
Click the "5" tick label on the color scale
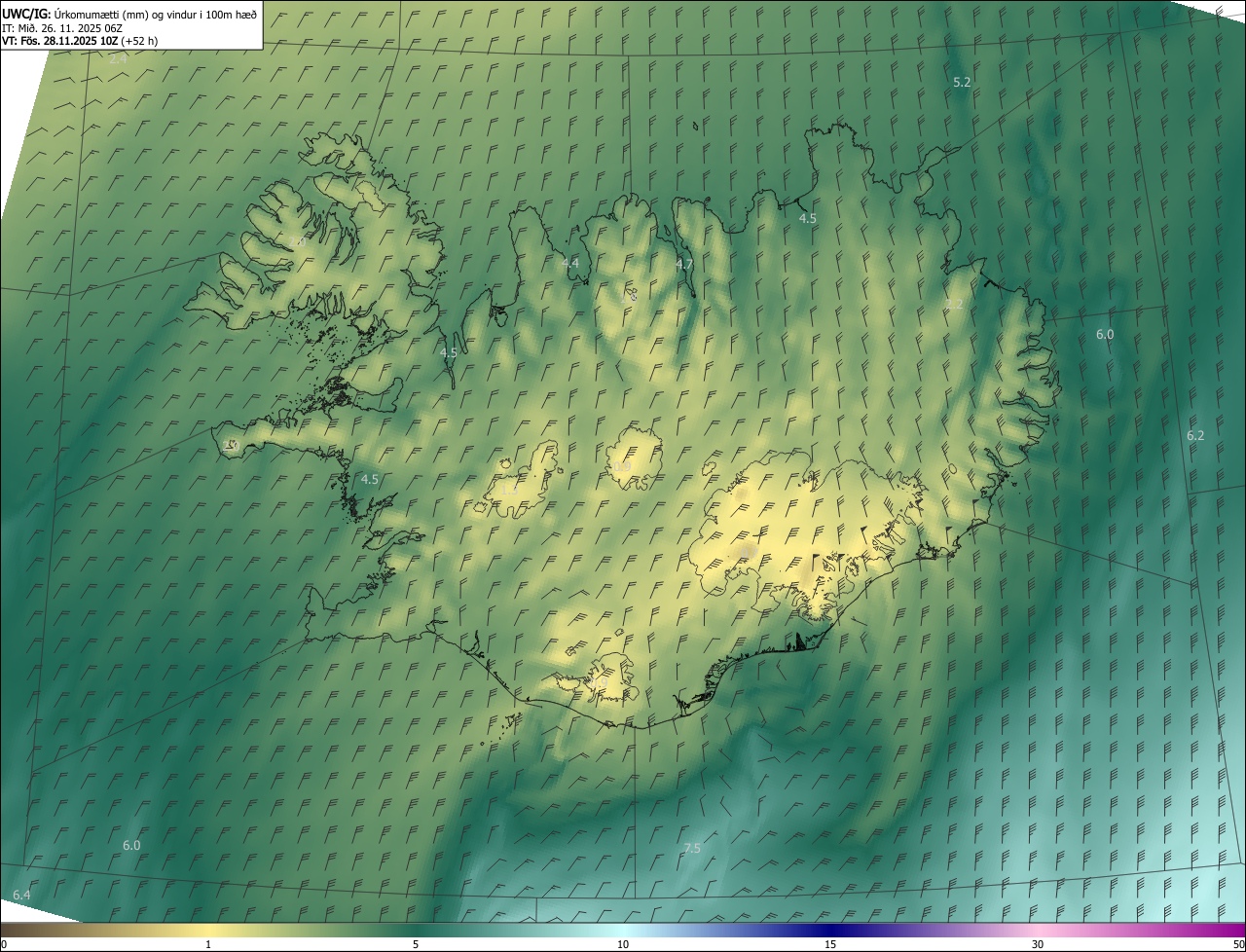point(416,945)
